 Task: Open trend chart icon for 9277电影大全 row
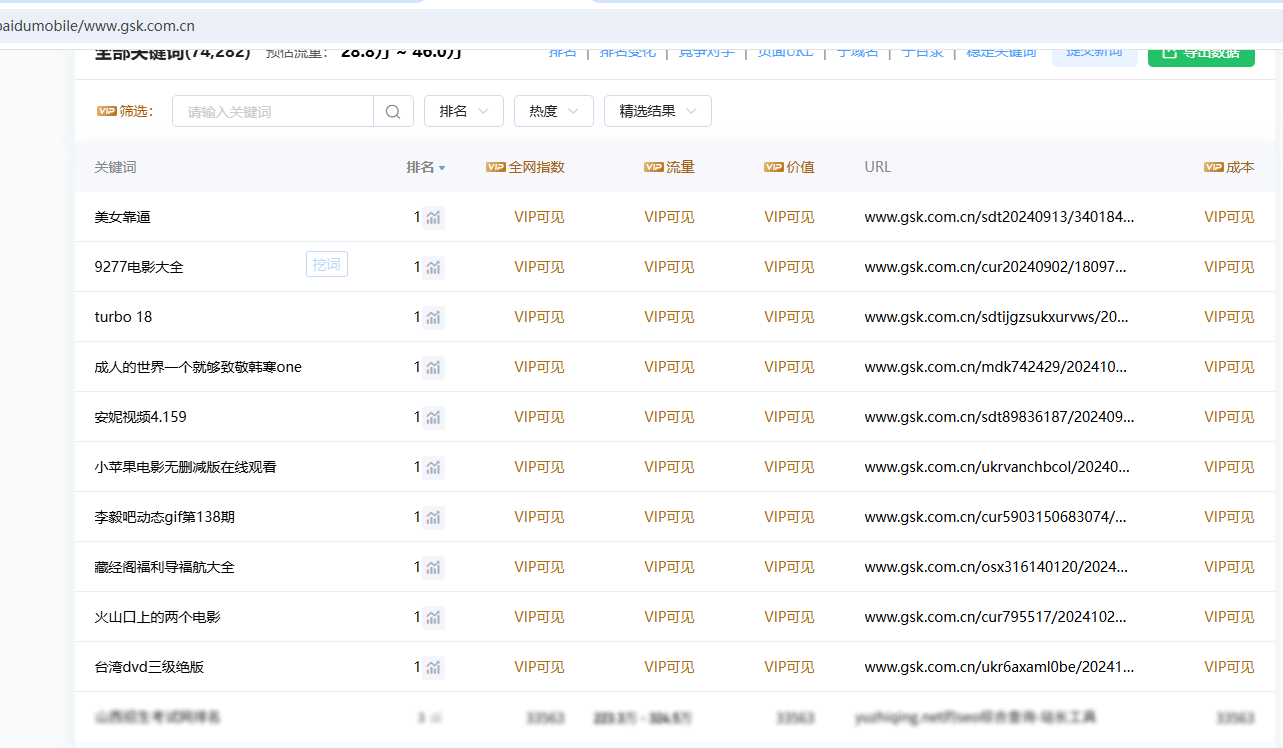[x=433, y=267]
